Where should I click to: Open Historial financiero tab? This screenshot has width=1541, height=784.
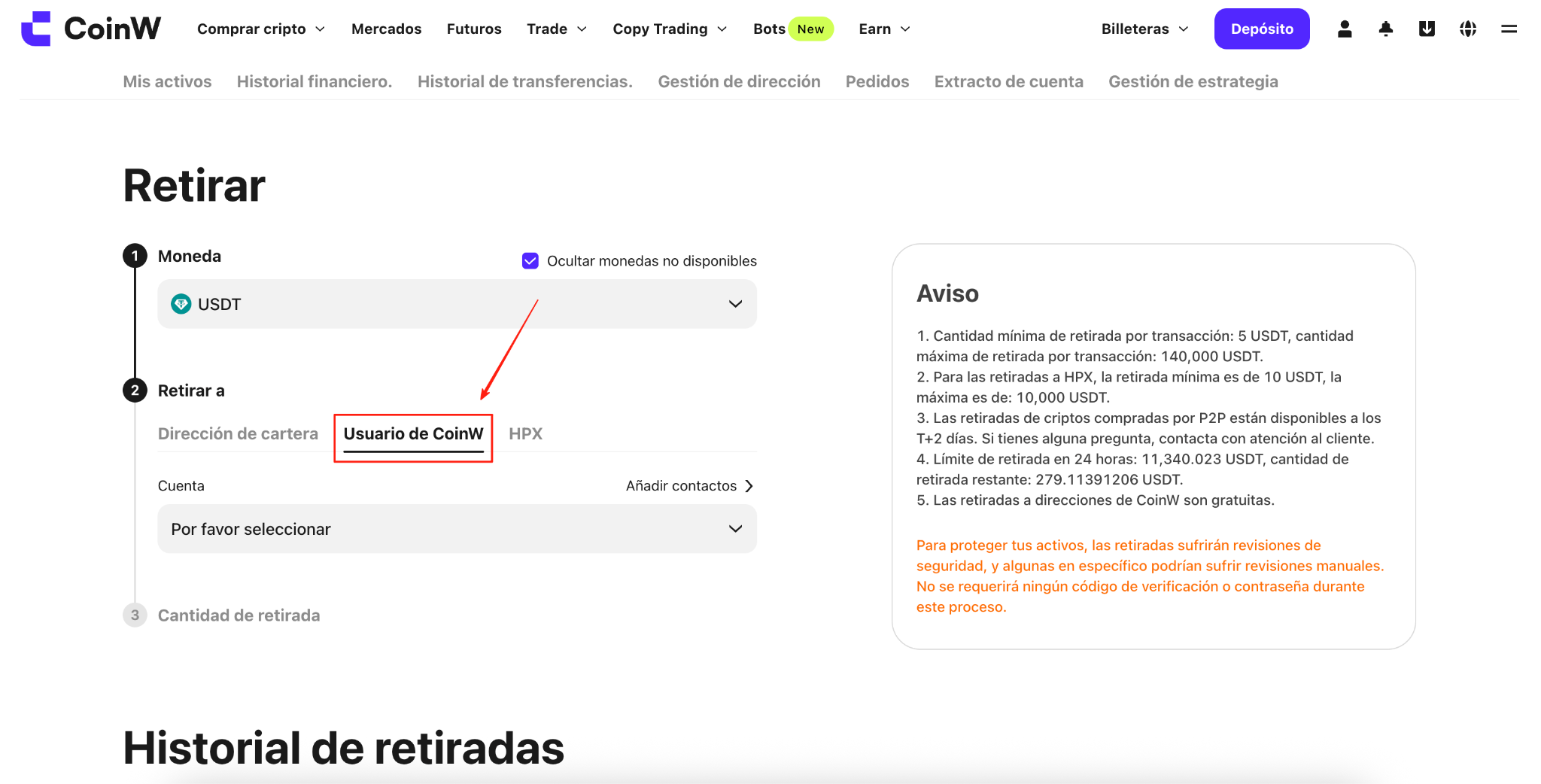coord(315,81)
